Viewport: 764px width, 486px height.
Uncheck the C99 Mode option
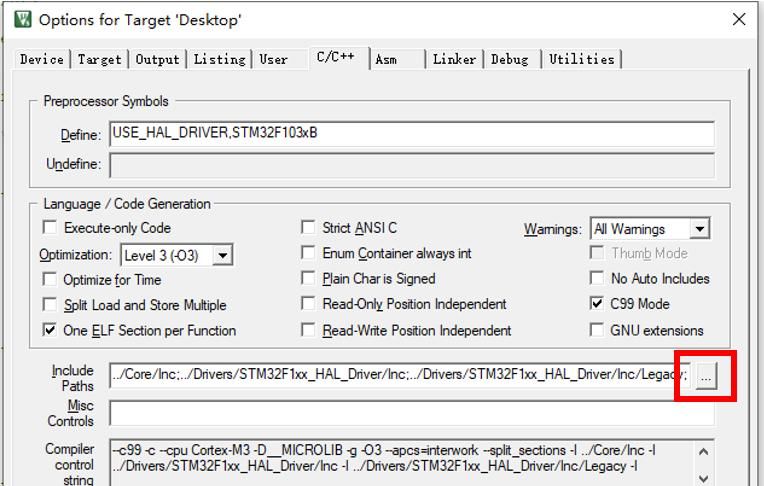click(x=597, y=304)
